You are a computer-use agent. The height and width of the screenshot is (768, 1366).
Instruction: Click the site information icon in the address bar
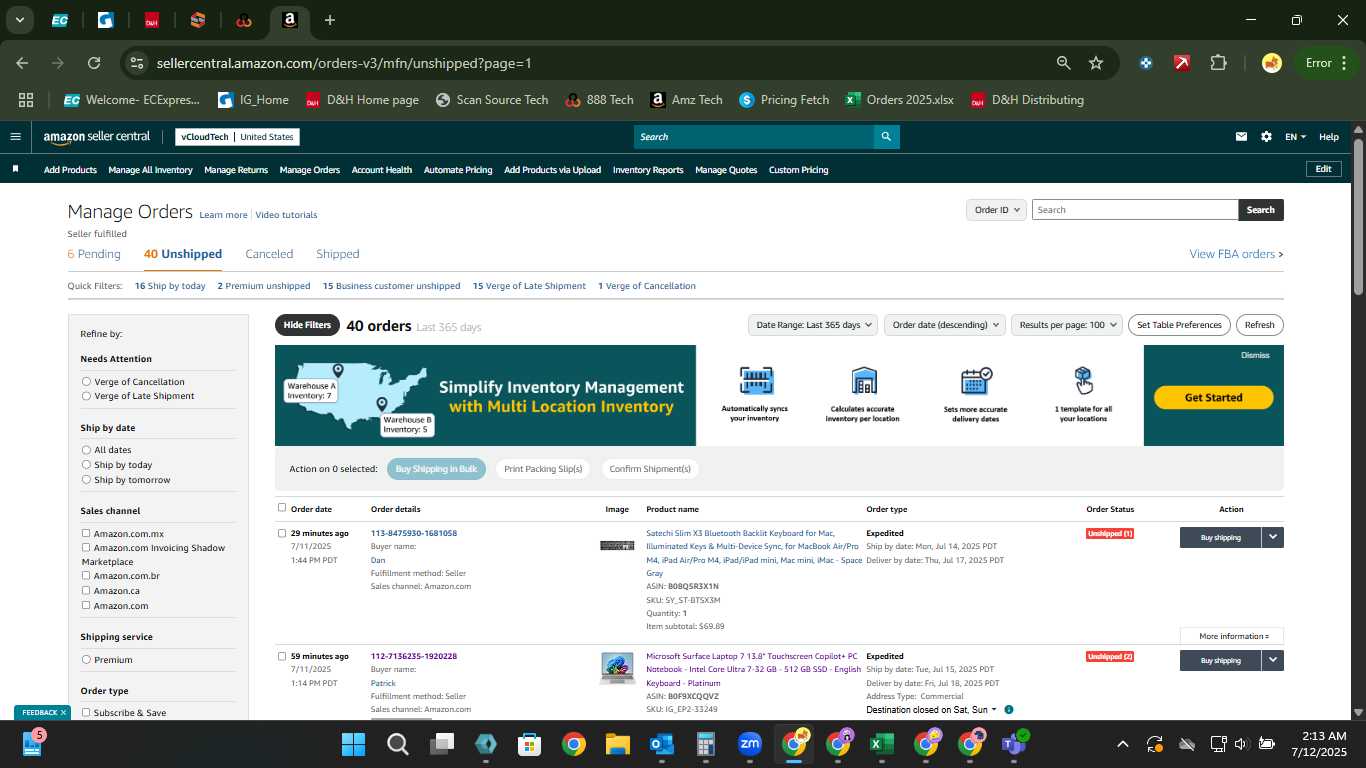point(137,63)
